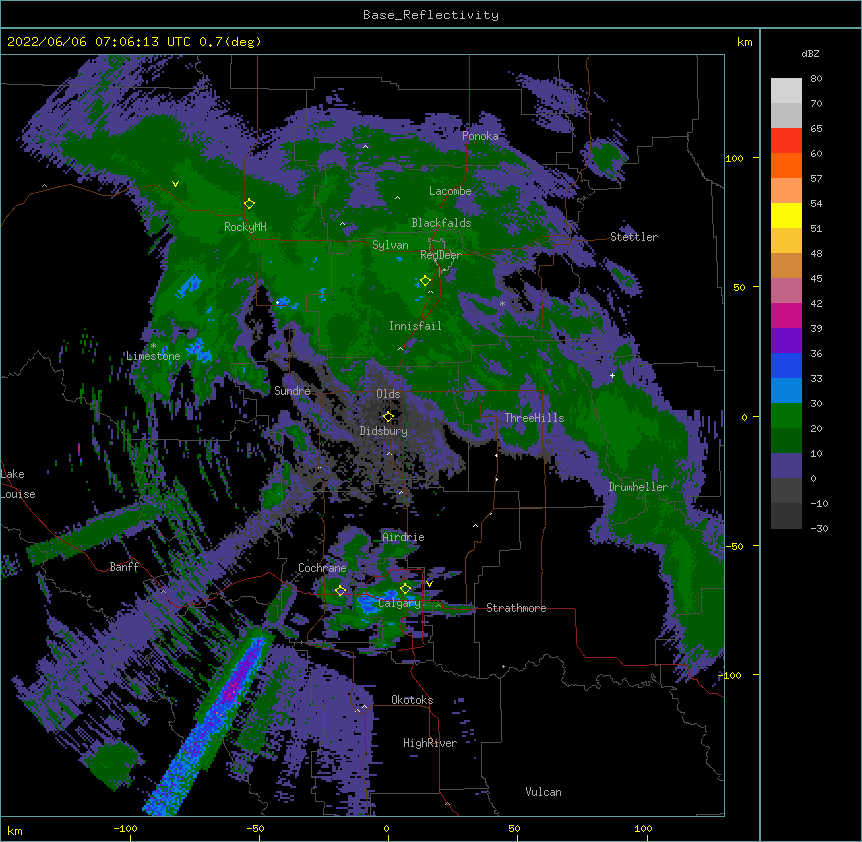
Task: Click the Olds label
Action: pyautogui.click(x=388, y=394)
